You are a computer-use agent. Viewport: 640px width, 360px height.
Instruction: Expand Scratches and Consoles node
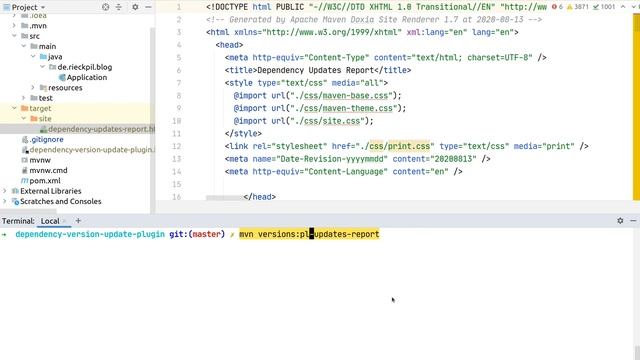point(5,201)
